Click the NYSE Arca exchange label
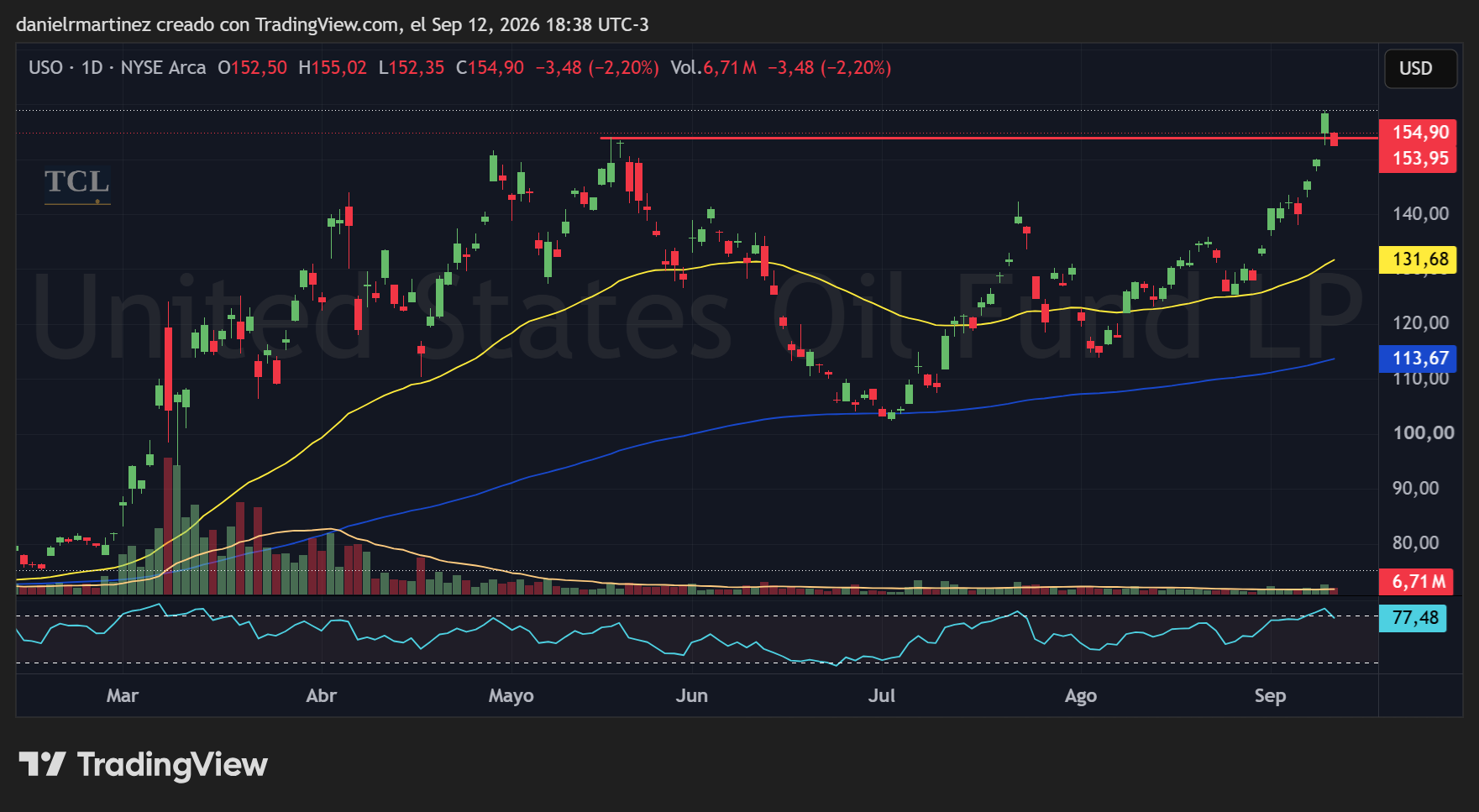Viewport: 1479px width, 812px height. click(x=163, y=68)
